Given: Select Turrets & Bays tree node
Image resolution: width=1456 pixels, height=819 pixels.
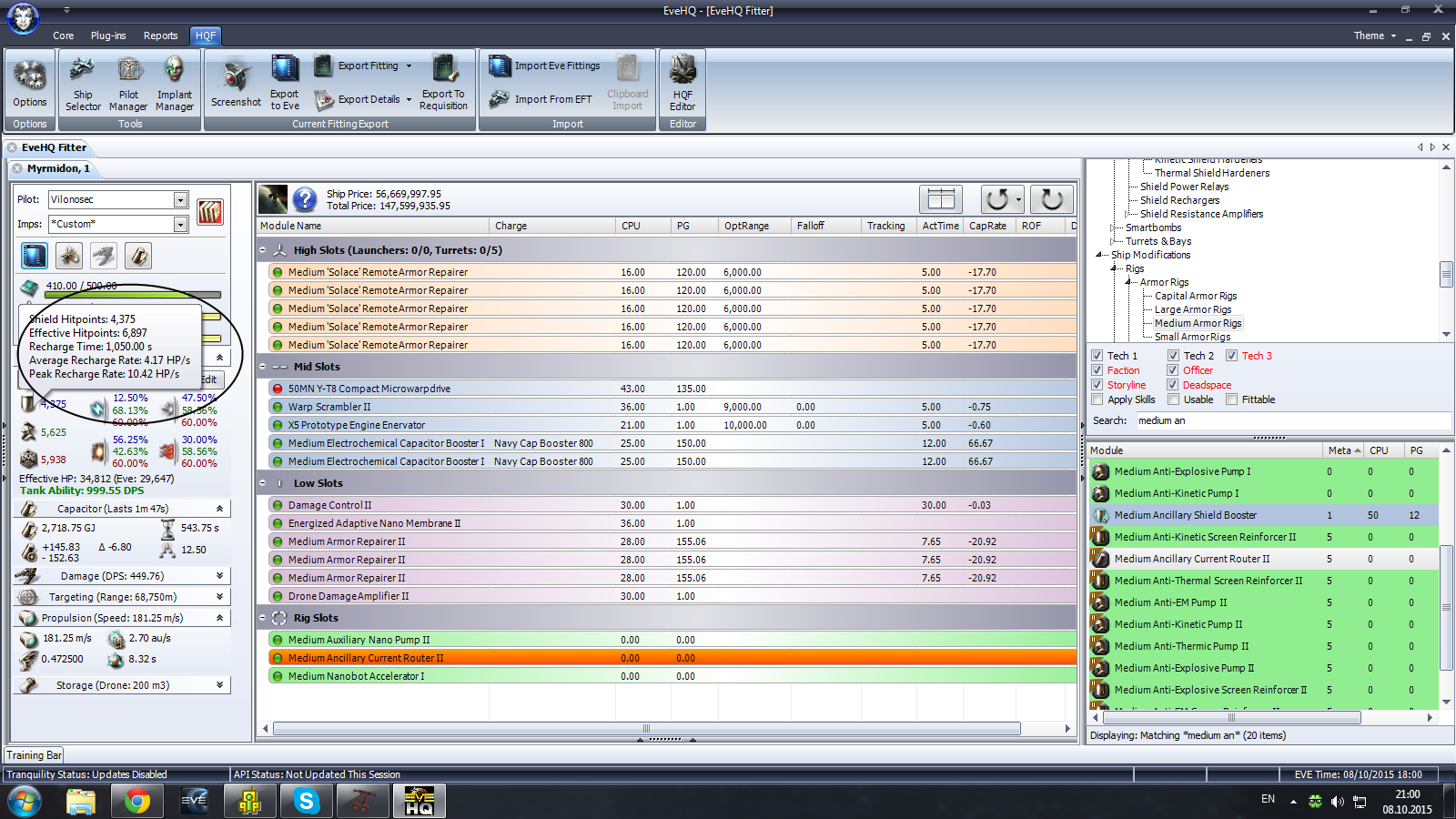Looking at the screenshot, I should (1158, 241).
